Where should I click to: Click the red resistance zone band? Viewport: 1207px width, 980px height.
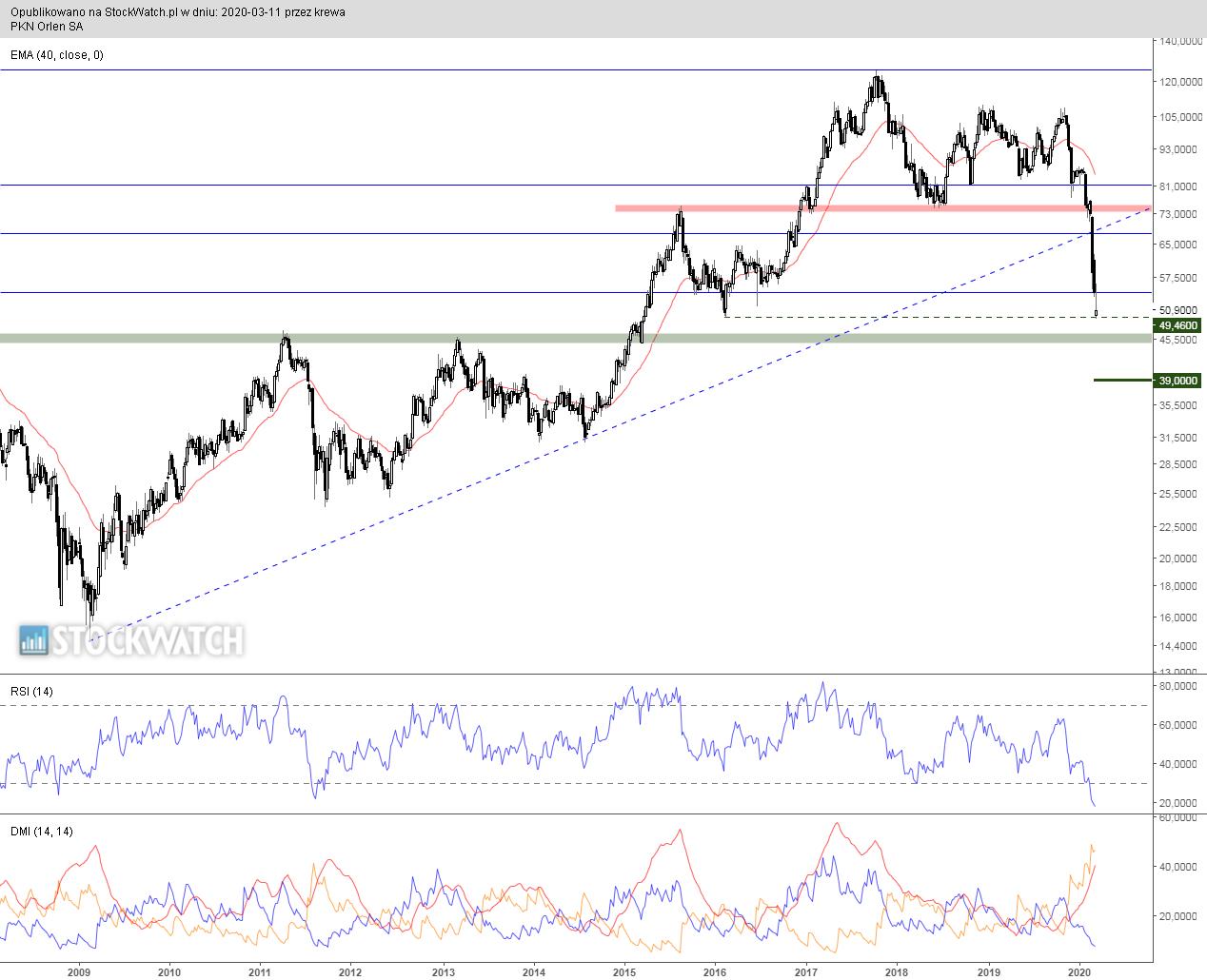coord(882,207)
